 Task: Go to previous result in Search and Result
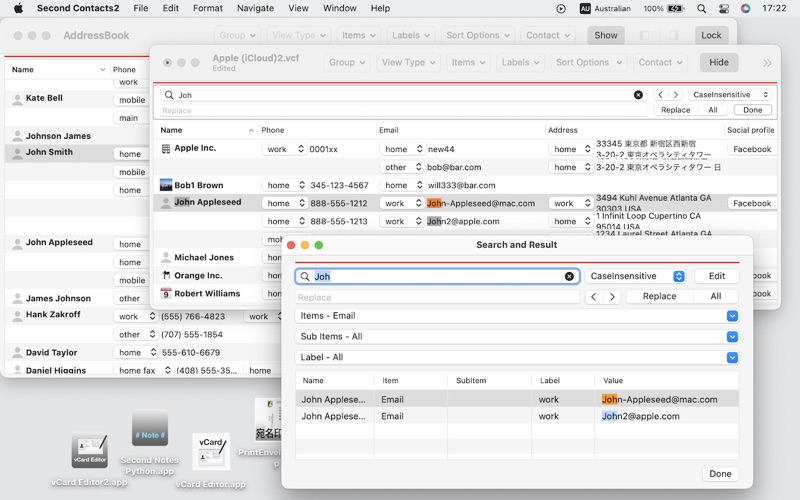[593, 296]
